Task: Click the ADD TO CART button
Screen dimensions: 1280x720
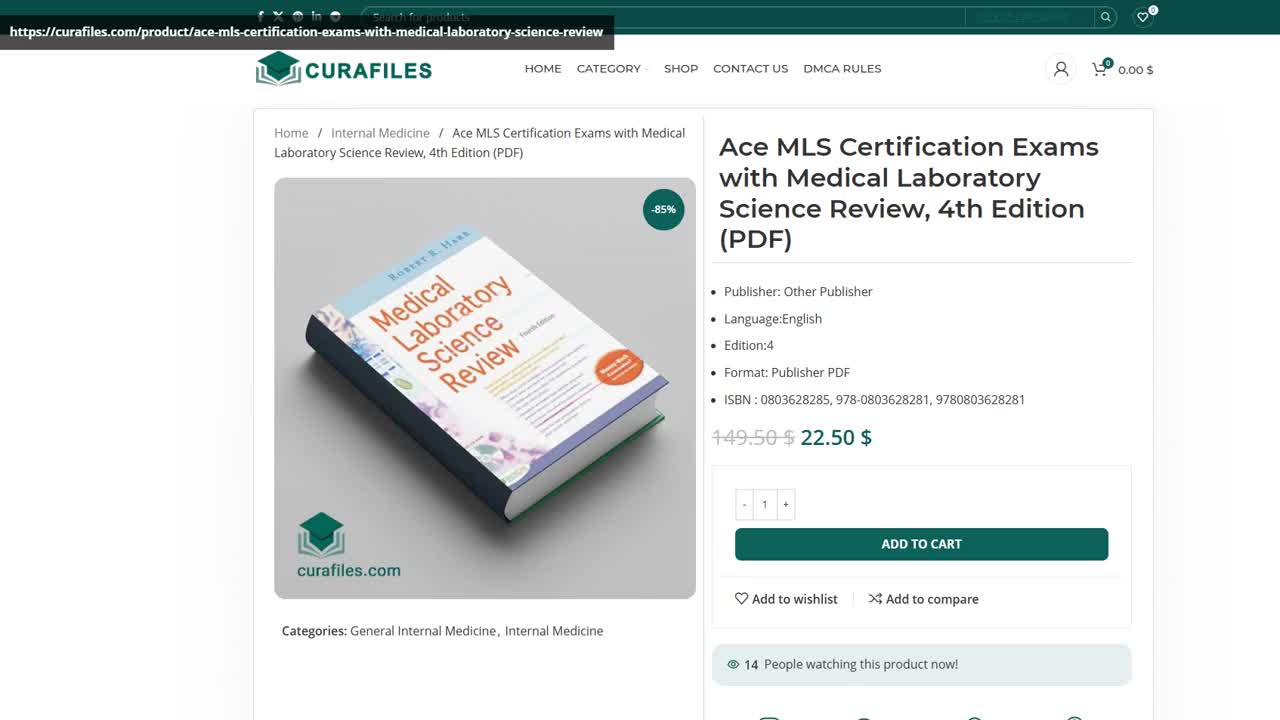Action: click(921, 543)
